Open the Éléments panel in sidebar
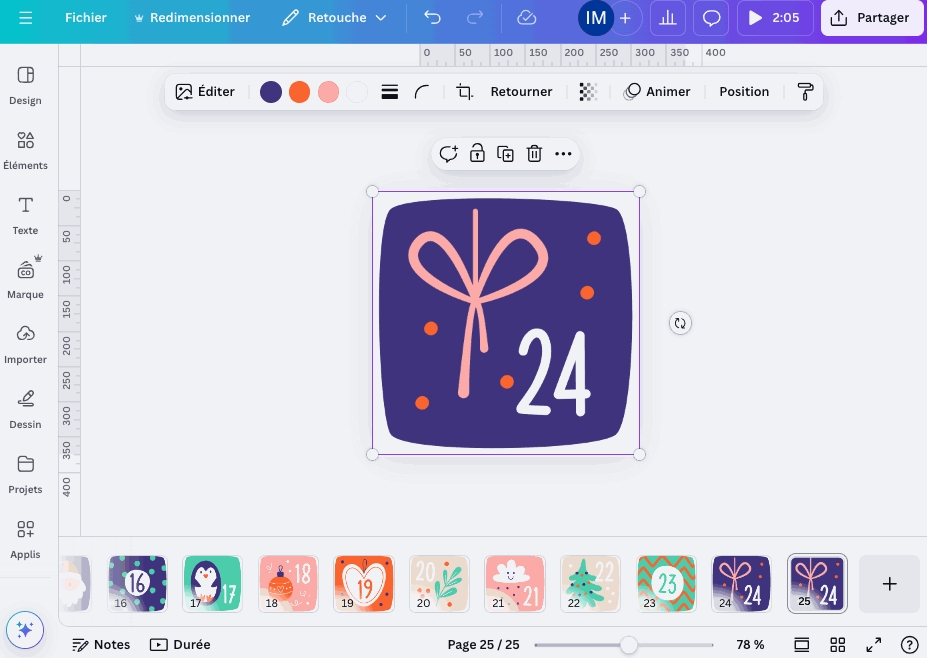This screenshot has width=927, height=658. 26,150
